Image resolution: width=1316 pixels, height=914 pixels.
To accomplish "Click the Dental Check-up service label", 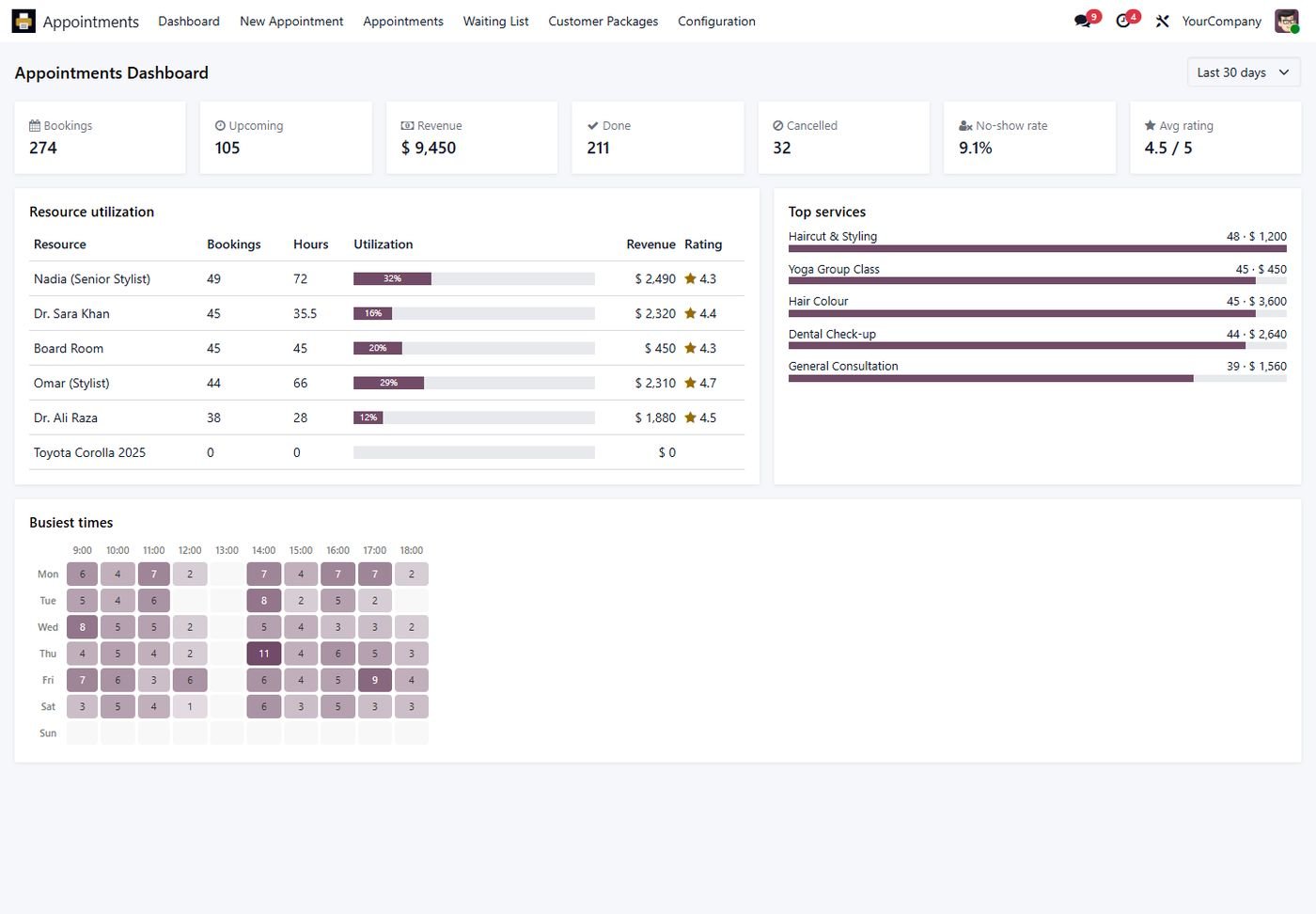I will click(x=832, y=334).
